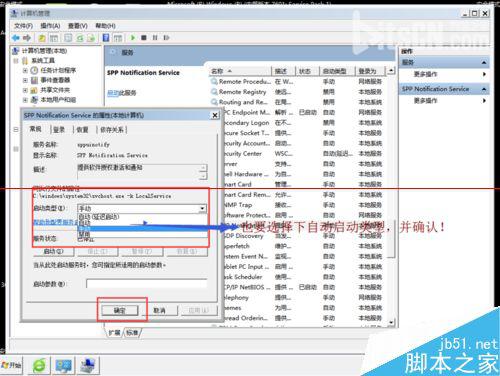The height and width of the screenshot is (376, 500).
Task: Click the services list vertical scrollbar
Action: (392, 198)
